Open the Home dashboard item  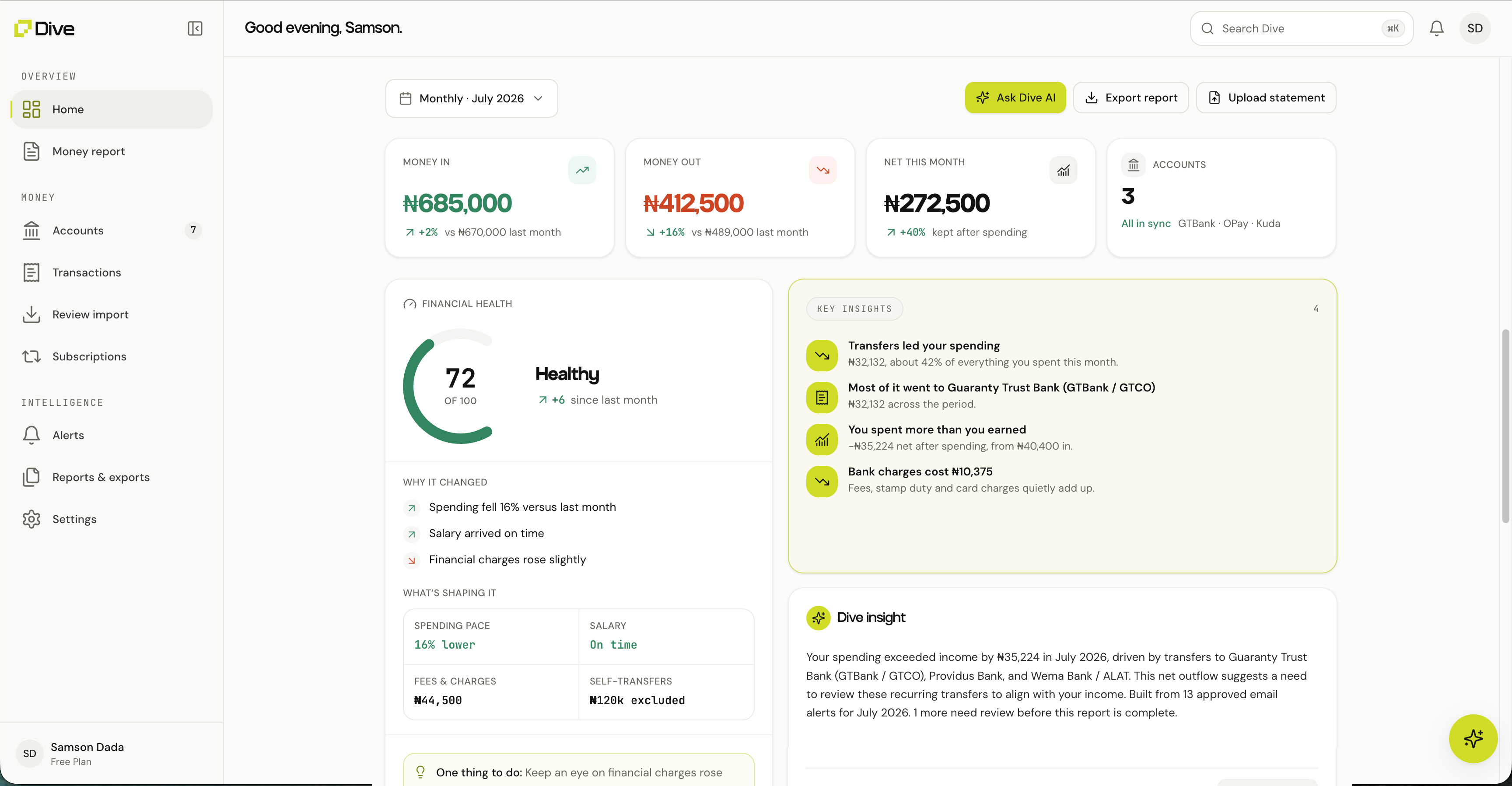point(112,109)
